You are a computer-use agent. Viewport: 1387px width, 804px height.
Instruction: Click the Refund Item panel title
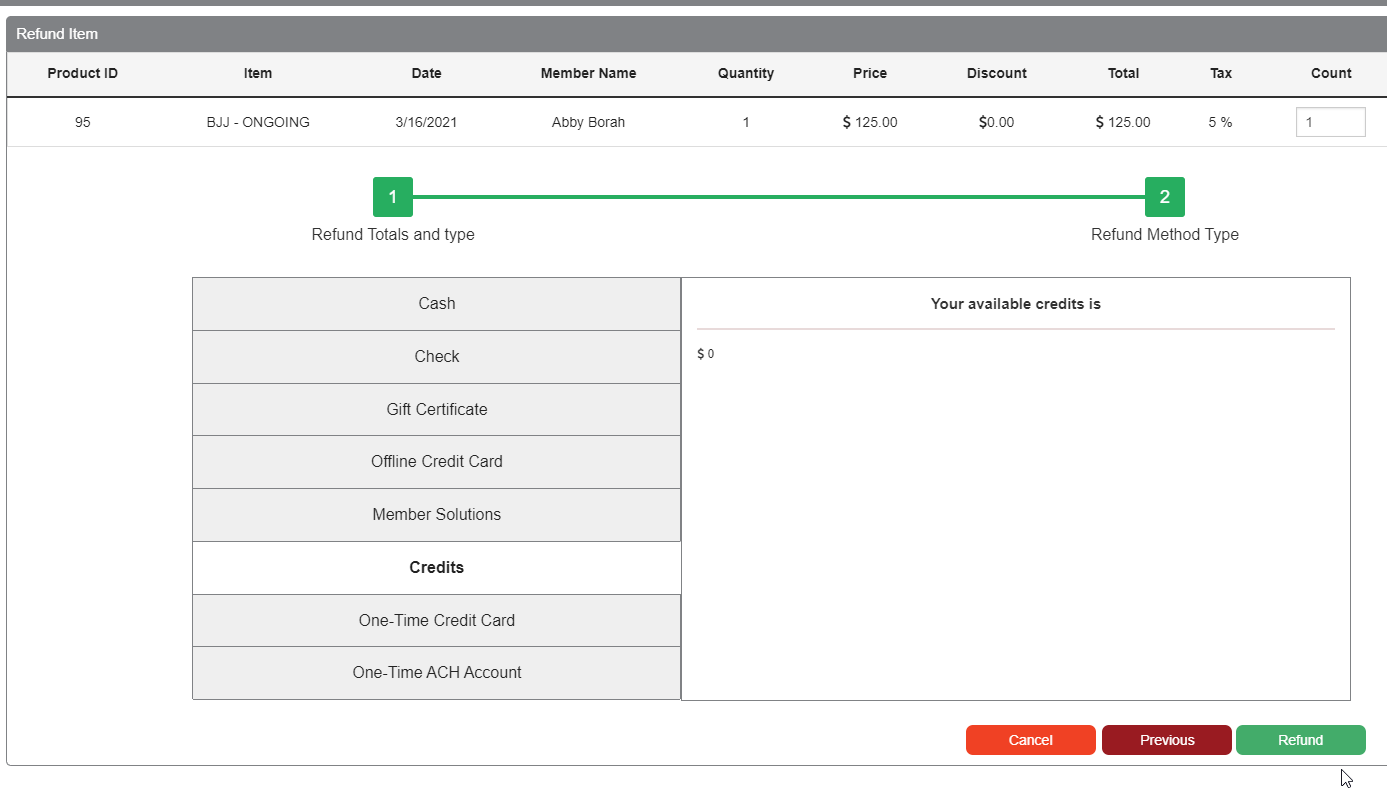pos(57,34)
